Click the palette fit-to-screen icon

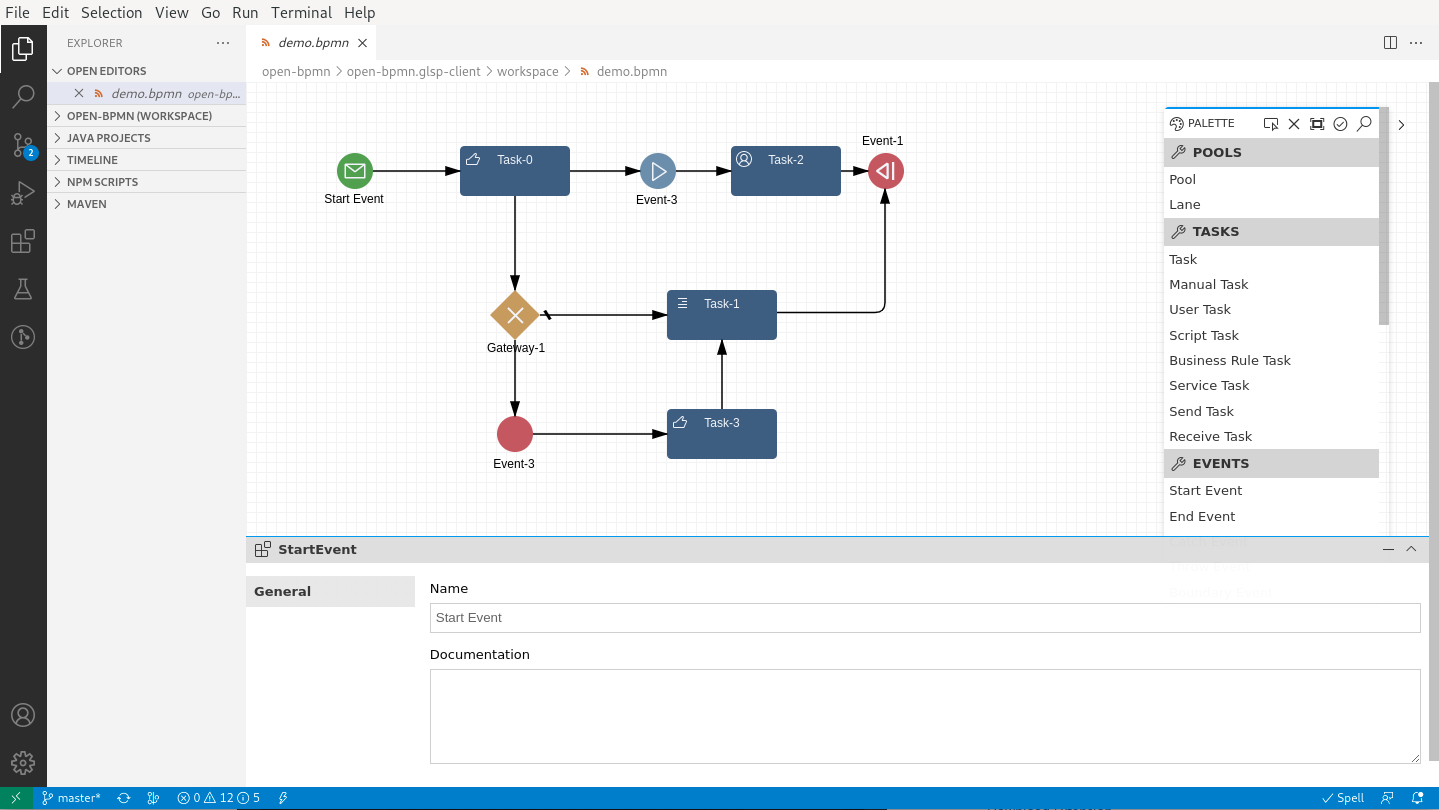[1317, 124]
